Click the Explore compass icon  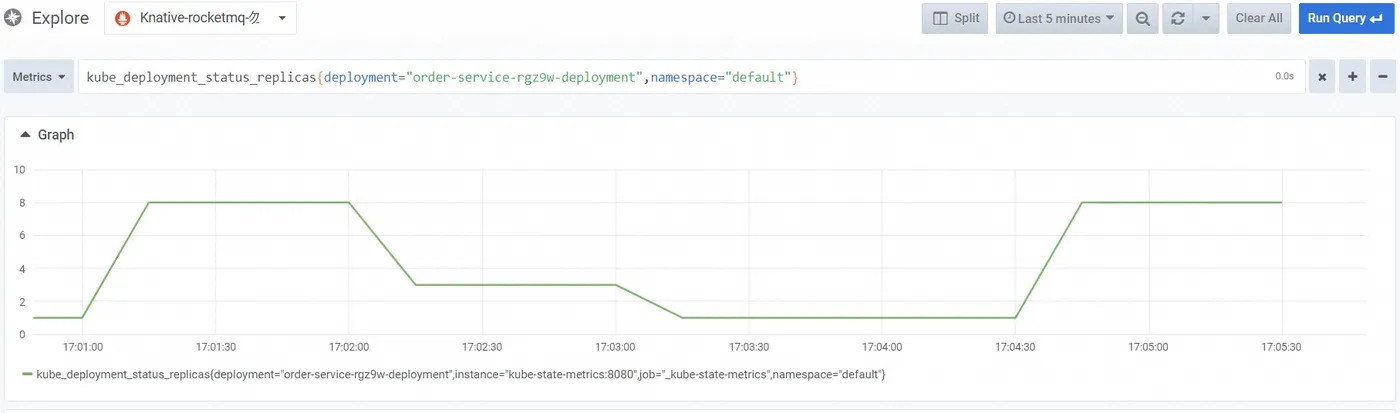pos(14,18)
